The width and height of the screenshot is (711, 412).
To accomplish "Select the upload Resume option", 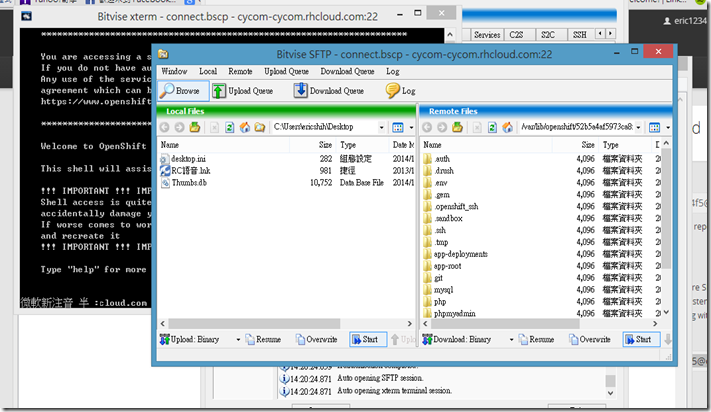I will [x=263, y=339].
